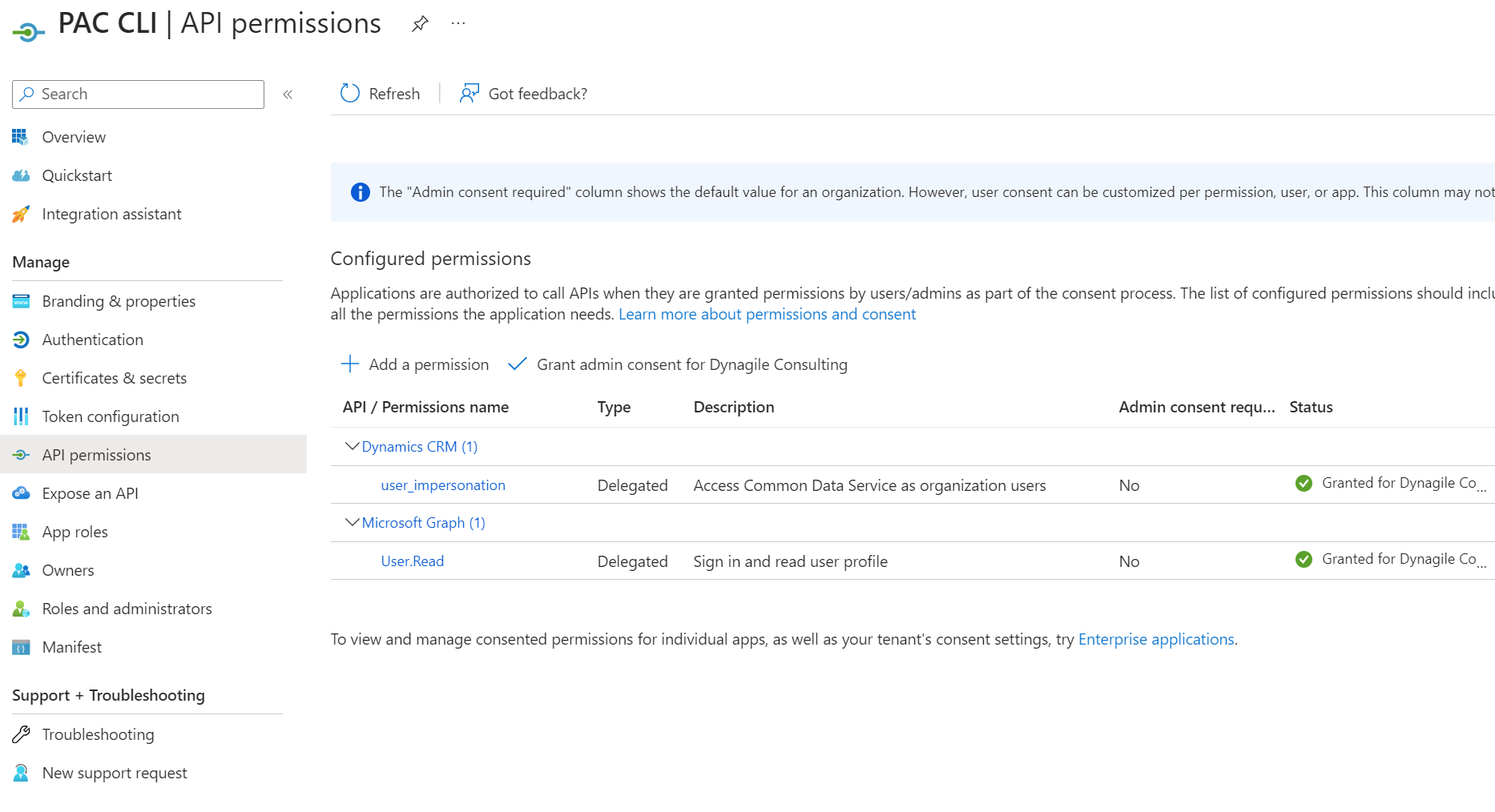Viewport: 1495px width, 812px height.
Task: Click the "Support + Troubleshooting" section heading
Action: 108,695
